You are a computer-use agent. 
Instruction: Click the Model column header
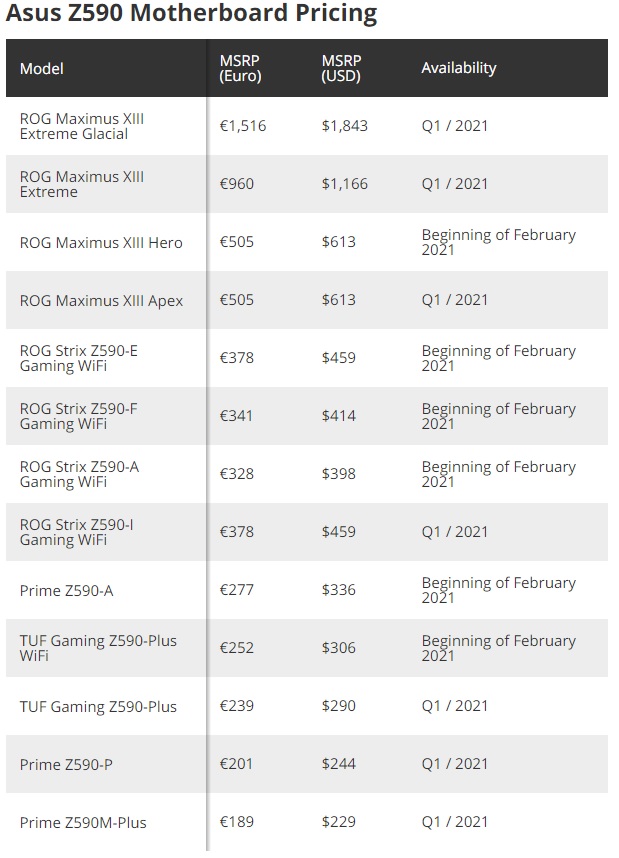[42, 68]
